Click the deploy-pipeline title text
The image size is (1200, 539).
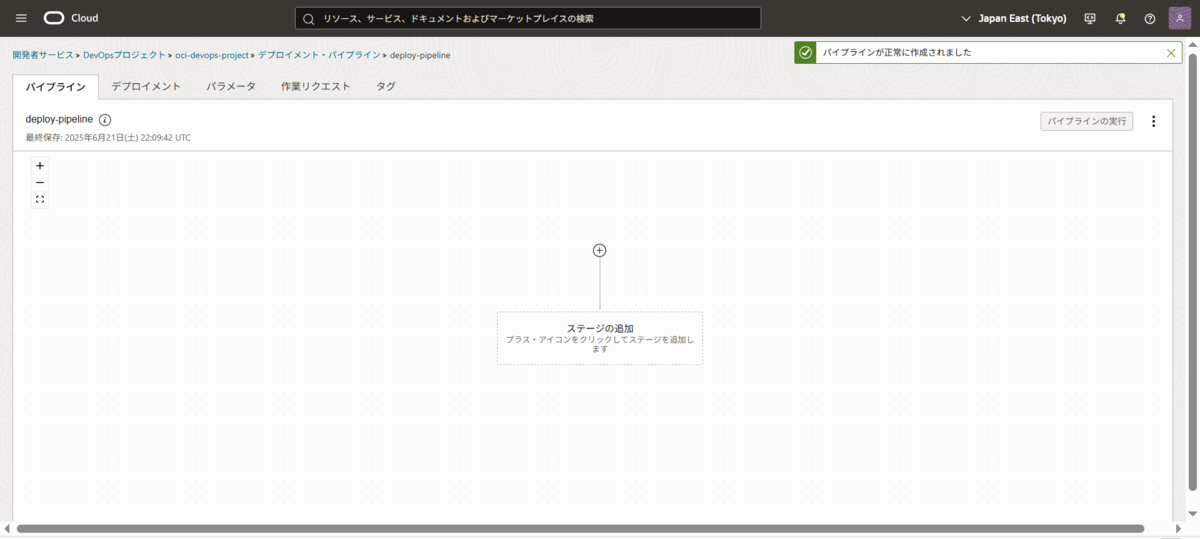59,119
